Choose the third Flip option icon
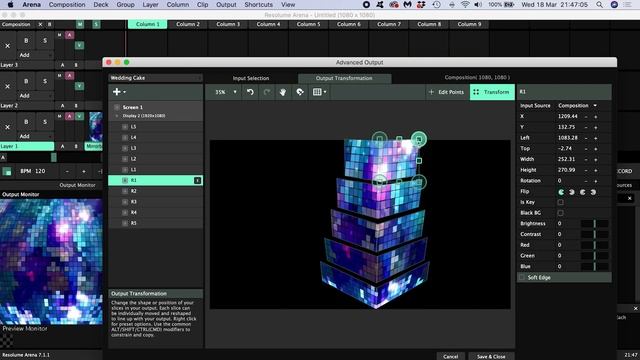Image resolution: width=640 pixels, height=360 pixels. coord(582,192)
